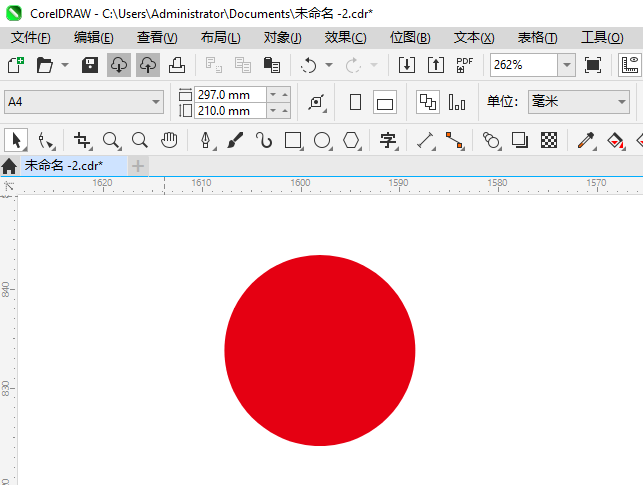The height and width of the screenshot is (485, 643).
Task: Open the 位图(B) menu
Action: 410,38
